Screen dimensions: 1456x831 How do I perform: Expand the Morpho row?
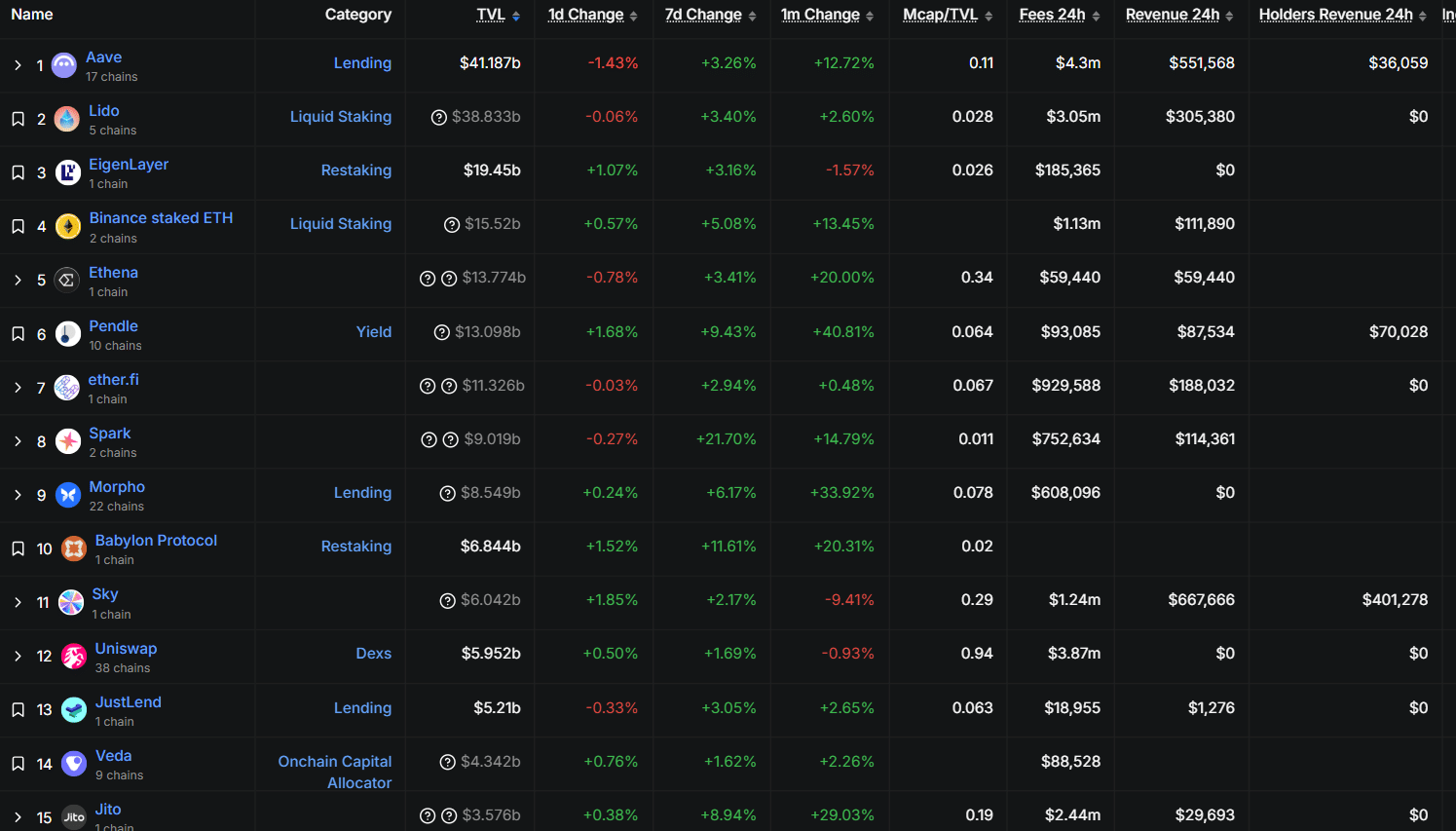tap(17, 494)
